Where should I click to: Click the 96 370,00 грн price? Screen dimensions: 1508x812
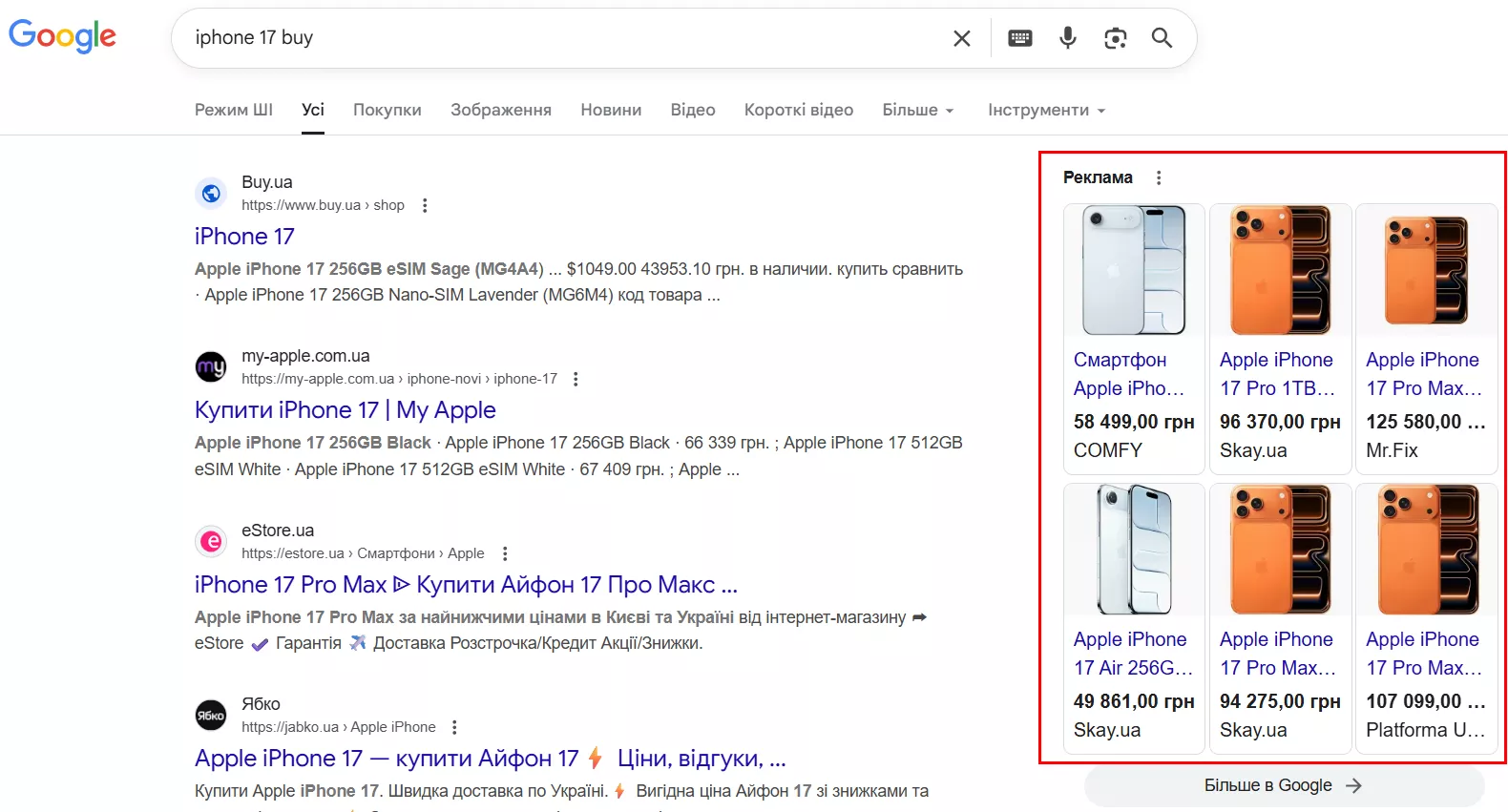(x=1280, y=422)
